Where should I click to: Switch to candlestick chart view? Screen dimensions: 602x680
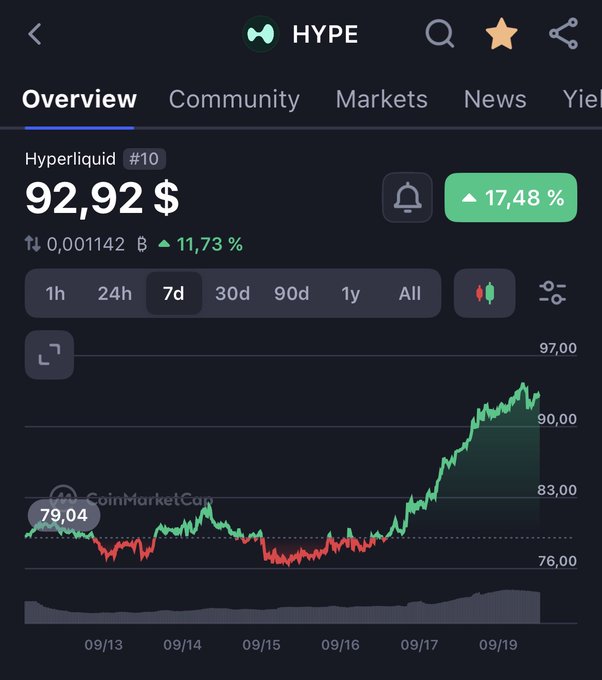point(484,294)
